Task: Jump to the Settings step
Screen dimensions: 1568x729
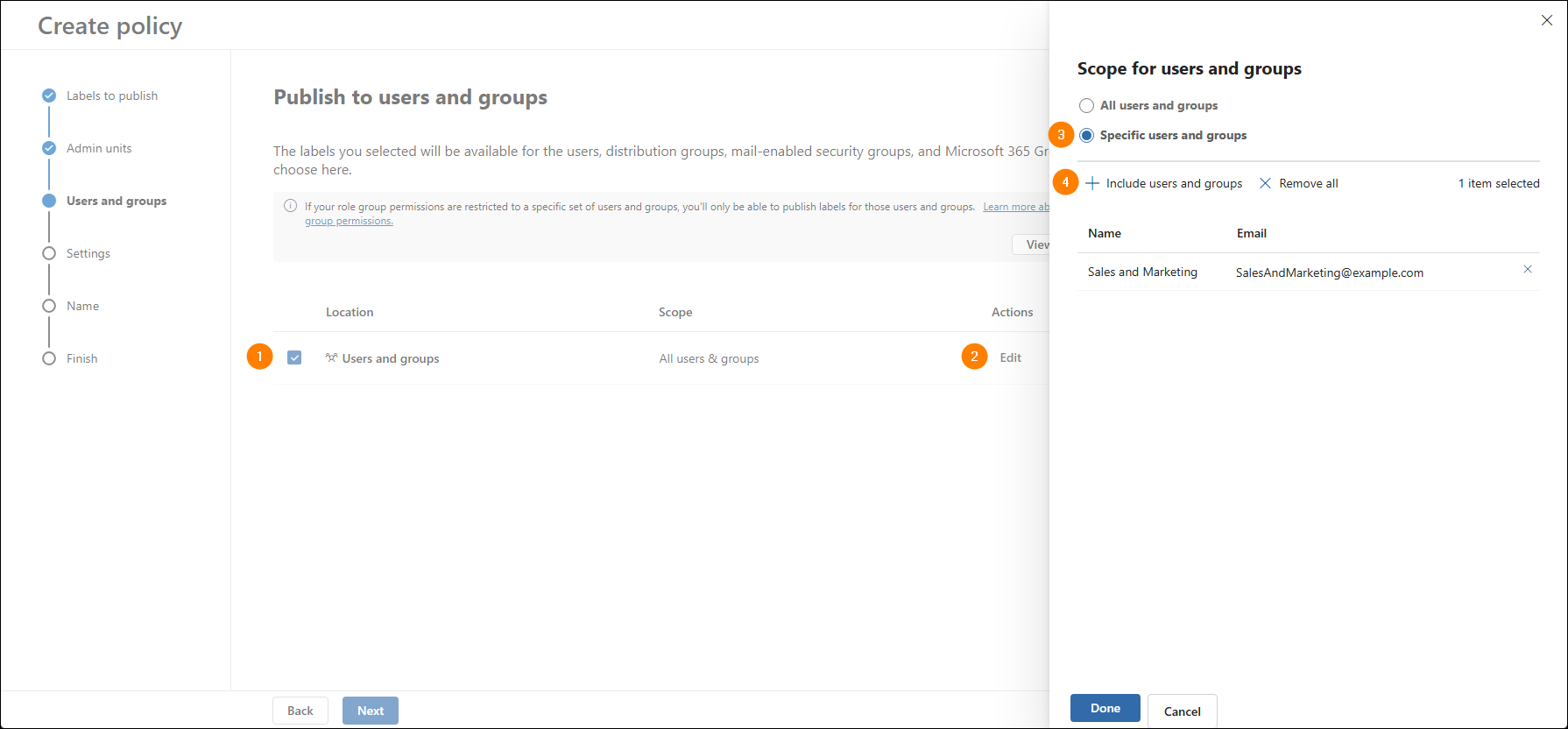Action: pyautogui.click(x=88, y=253)
